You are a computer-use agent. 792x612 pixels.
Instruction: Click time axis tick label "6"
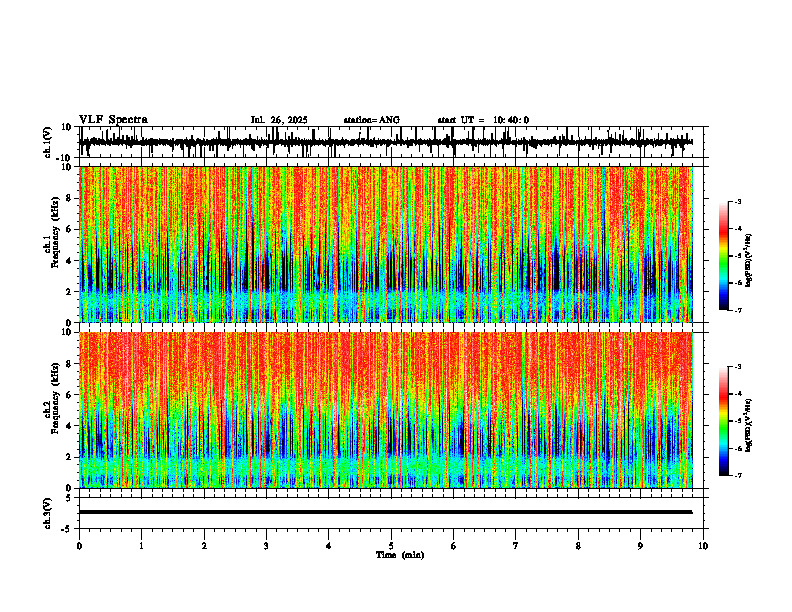[x=454, y=546]
